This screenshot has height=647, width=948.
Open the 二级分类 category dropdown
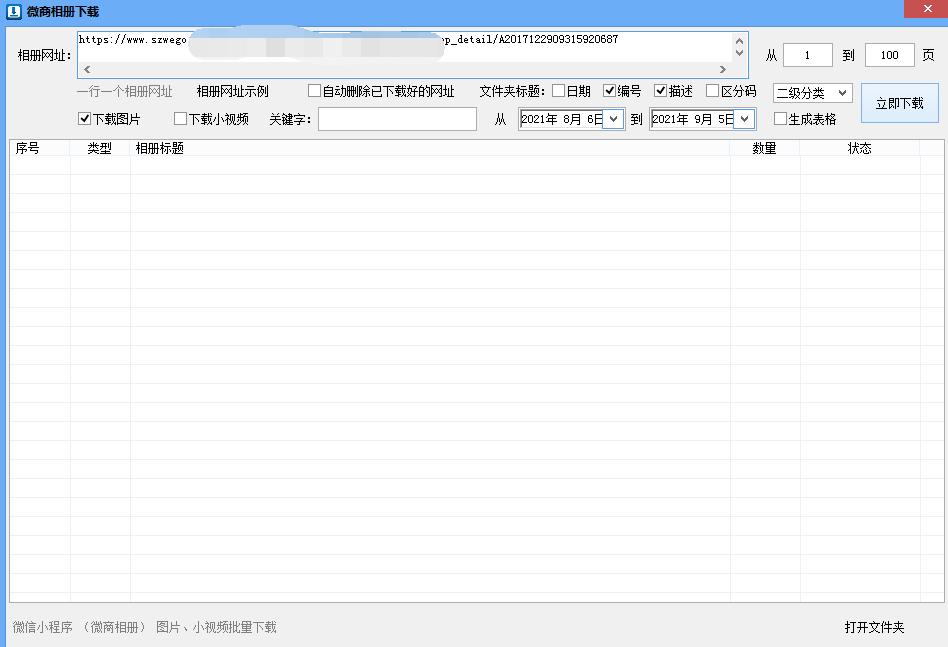pos(811,92)
